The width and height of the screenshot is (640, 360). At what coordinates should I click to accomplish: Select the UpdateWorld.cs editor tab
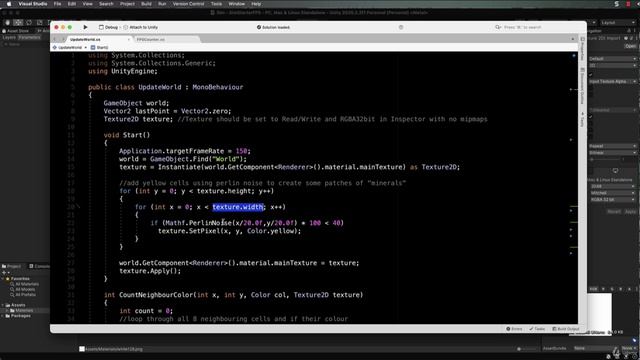85,40
